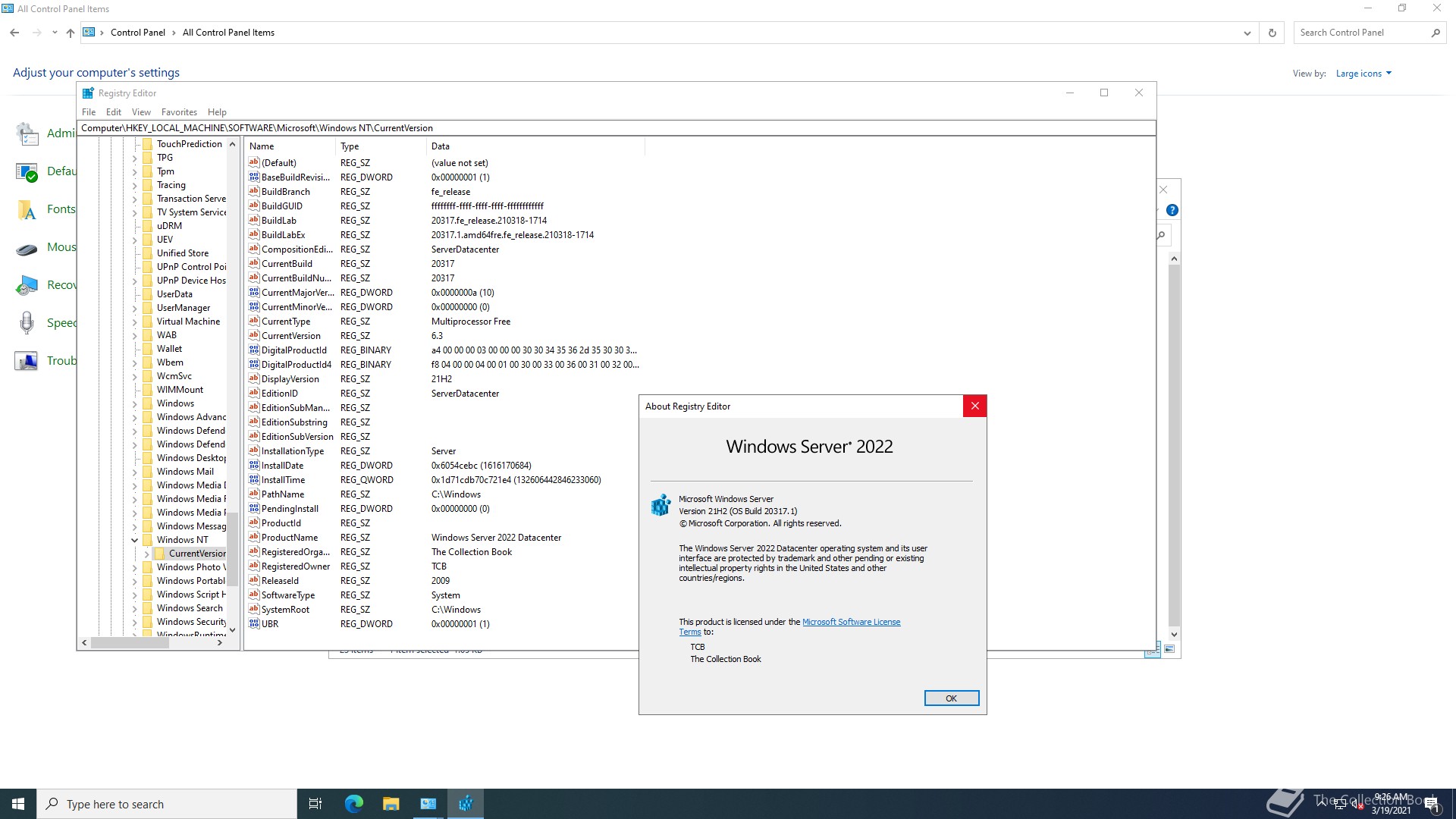The height and width of the screenshot is (819, 1456).
Task: Open the File menu in Registry Editor
Action: coord(89,112)
